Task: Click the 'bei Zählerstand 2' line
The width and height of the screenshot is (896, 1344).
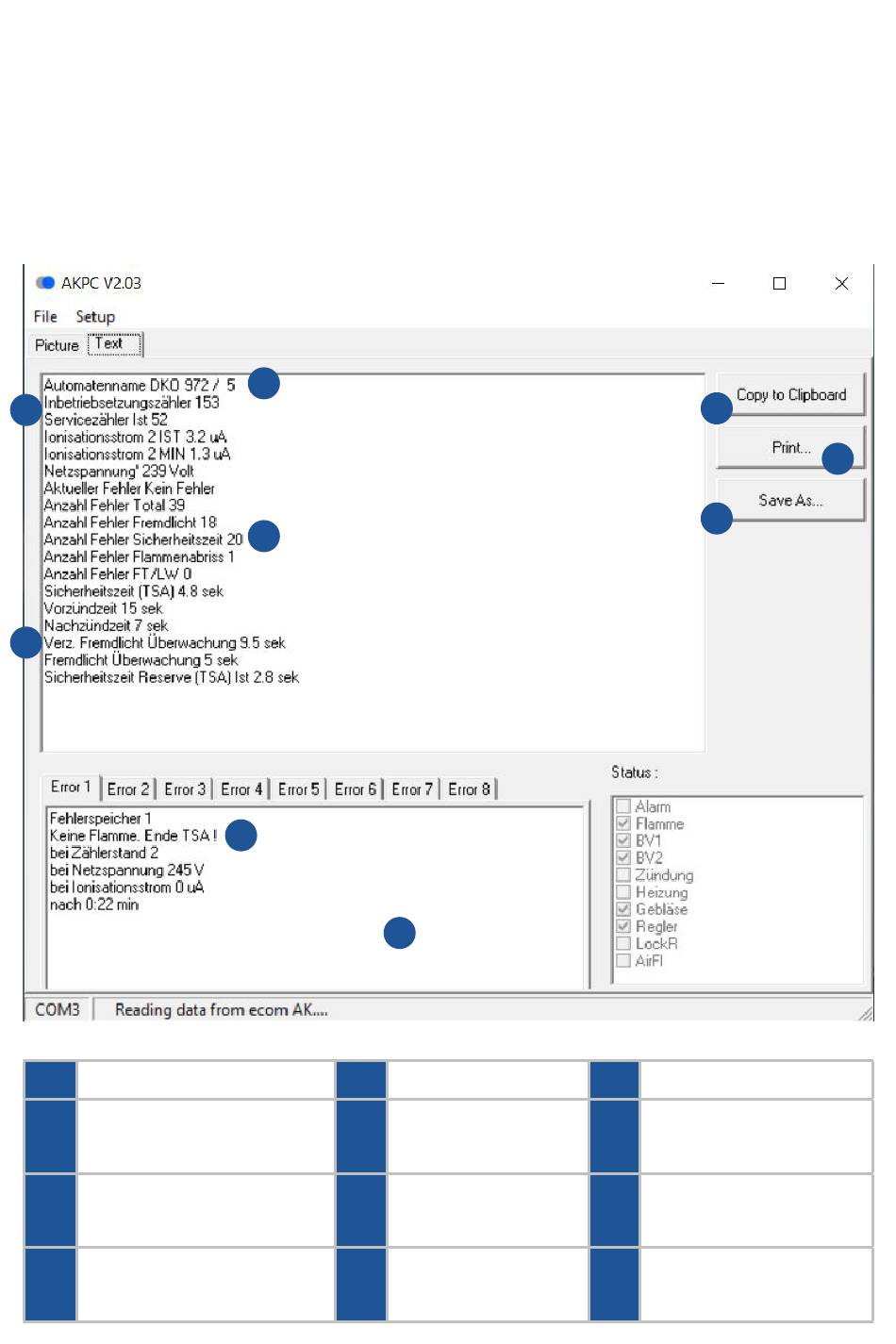Action: 104,853
